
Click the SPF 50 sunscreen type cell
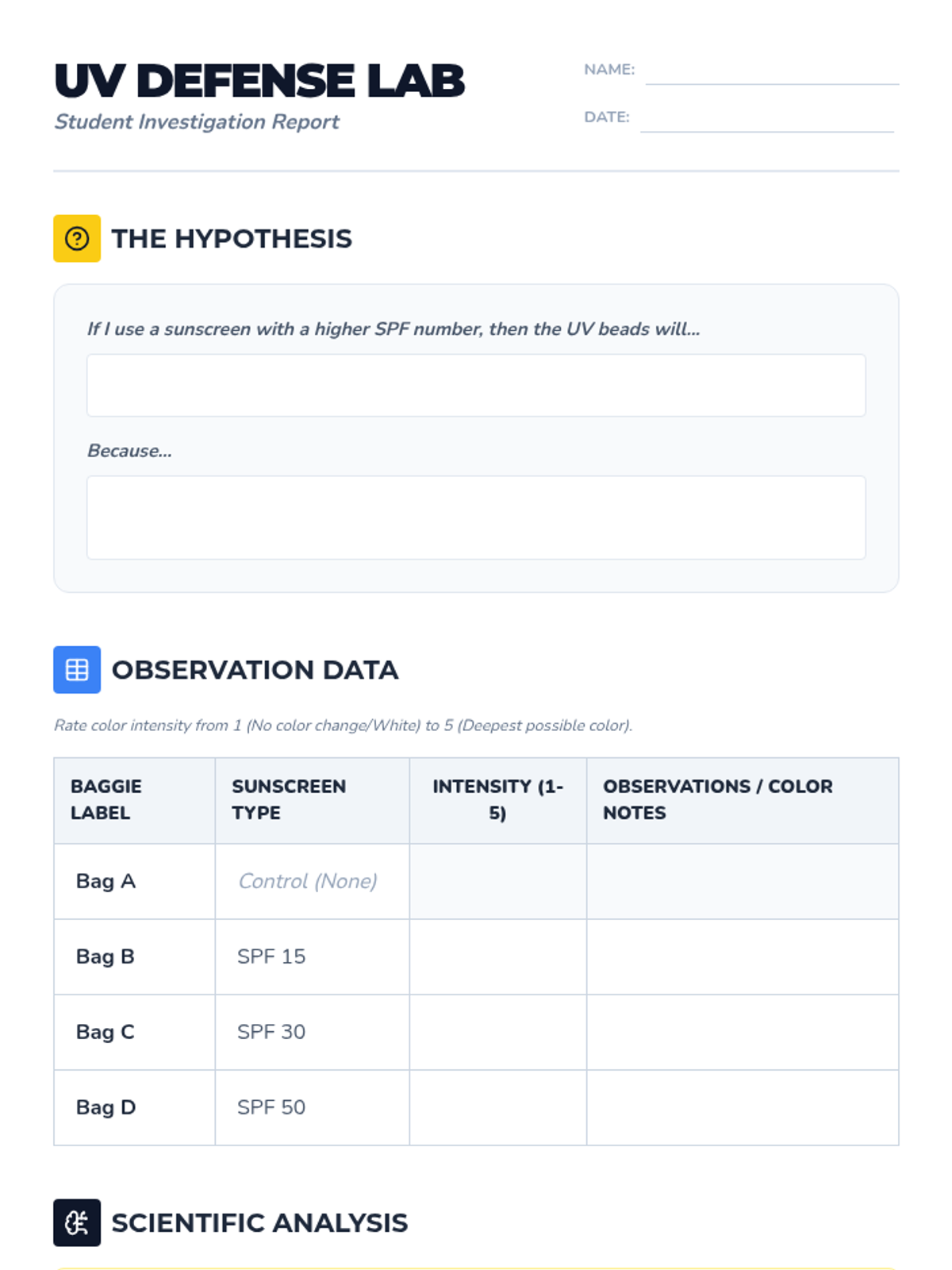271,1107
